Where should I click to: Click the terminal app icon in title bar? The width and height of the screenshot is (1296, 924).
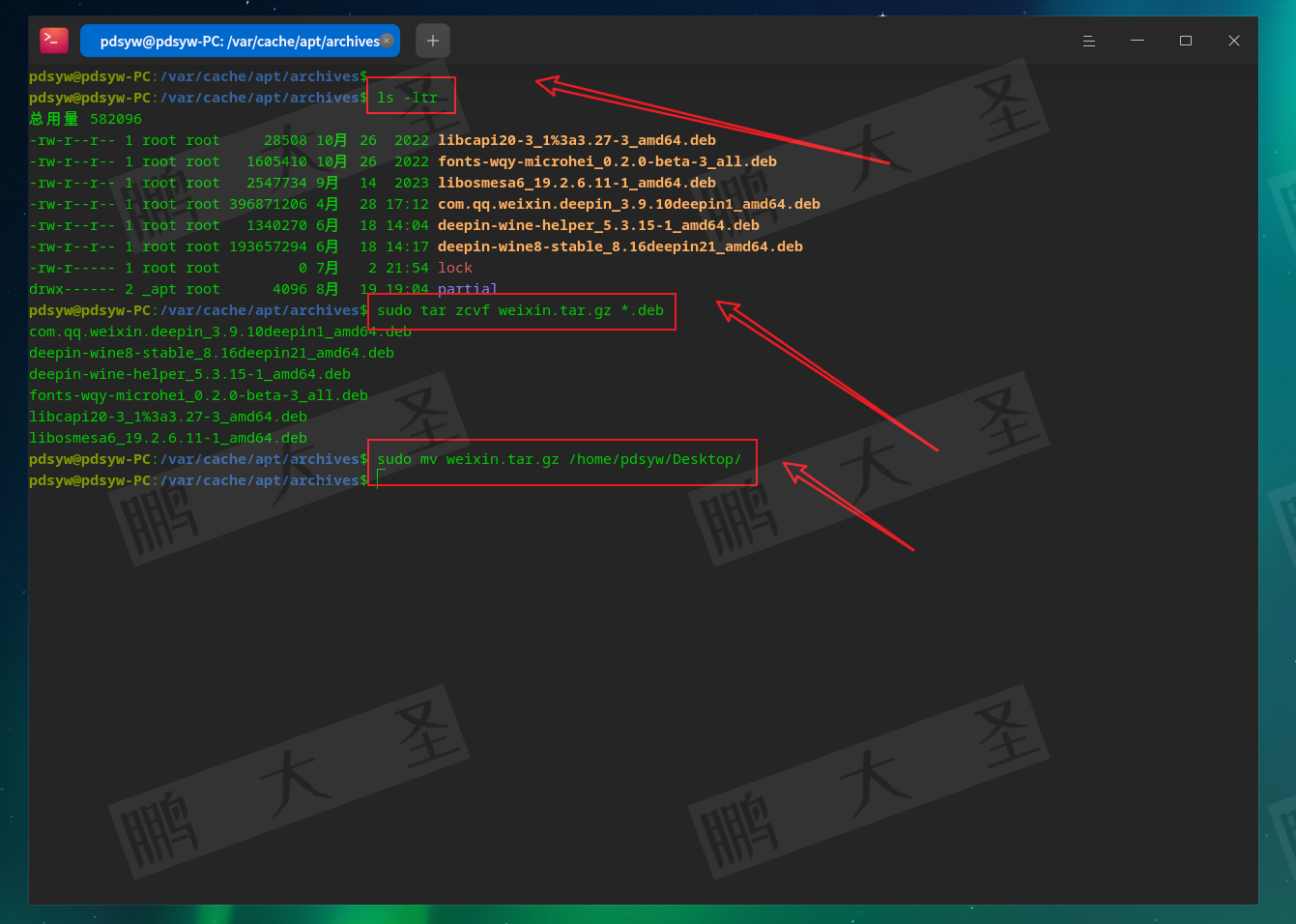coord(54,41)
